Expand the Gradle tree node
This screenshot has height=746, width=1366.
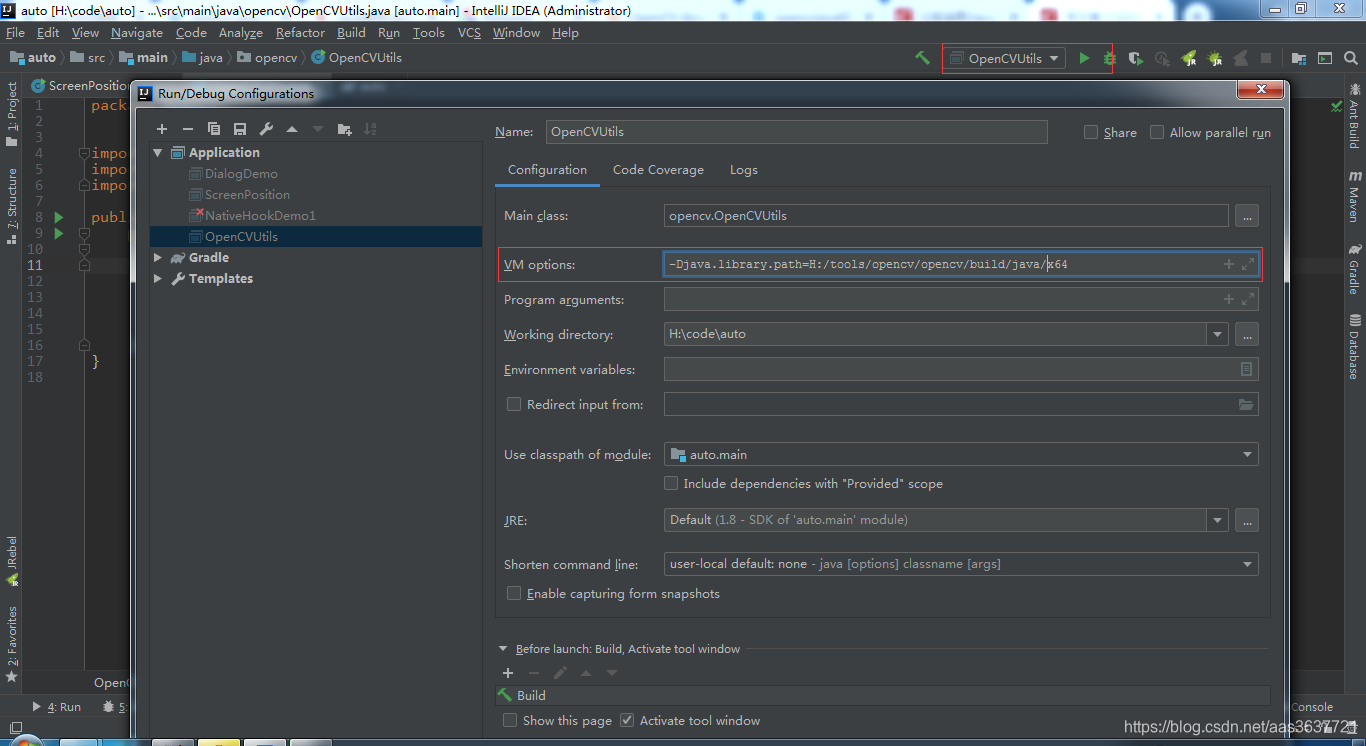coord(158,257)
